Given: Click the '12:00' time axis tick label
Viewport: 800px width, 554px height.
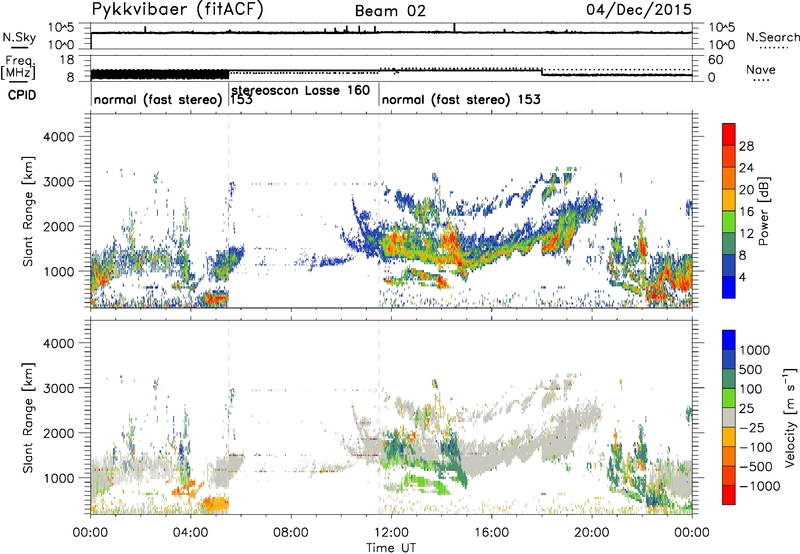Looking at the screenshot, I should pos(391,533).
